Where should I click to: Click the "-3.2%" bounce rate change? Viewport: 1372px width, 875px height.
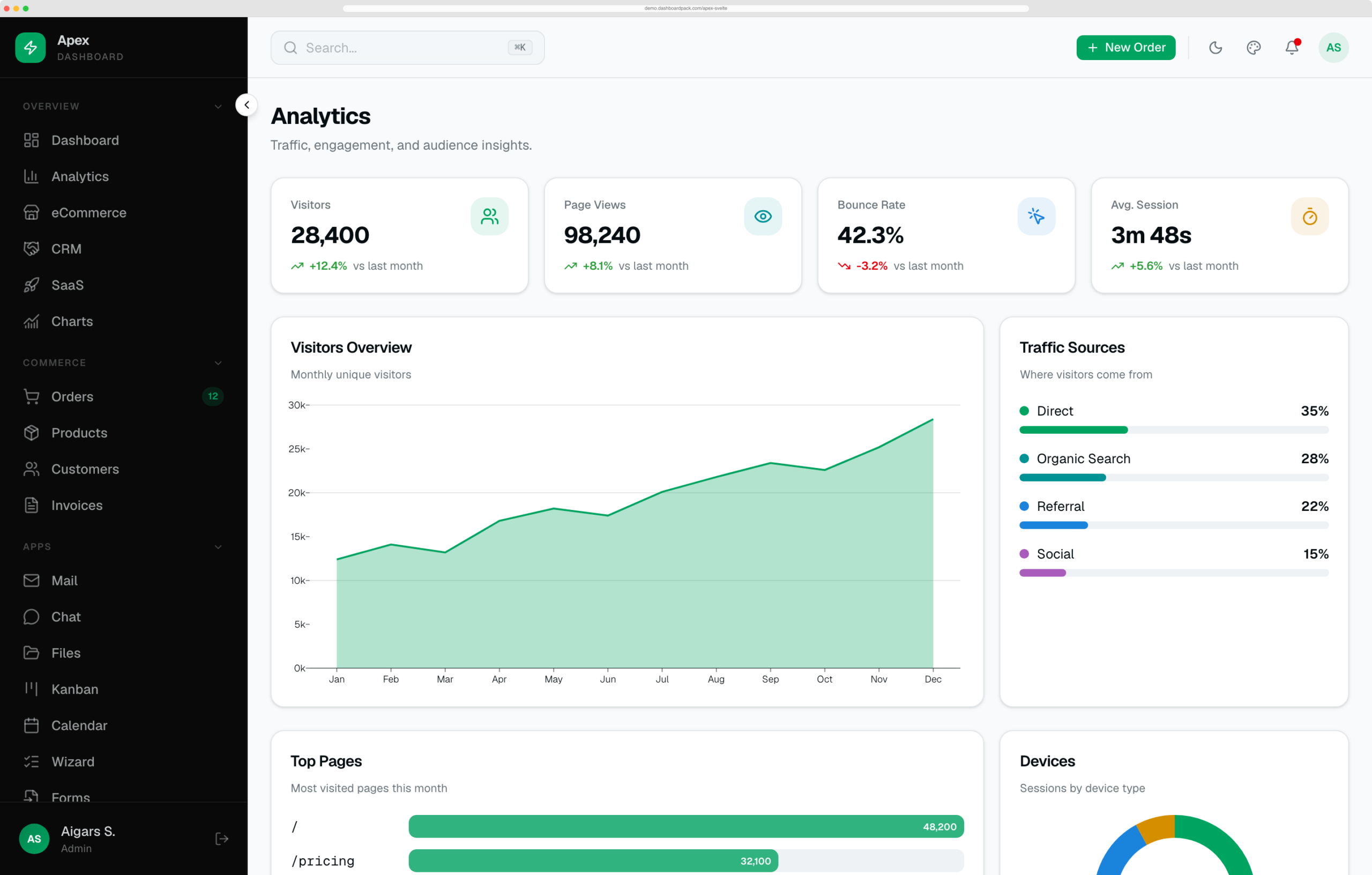click(872, 266)
